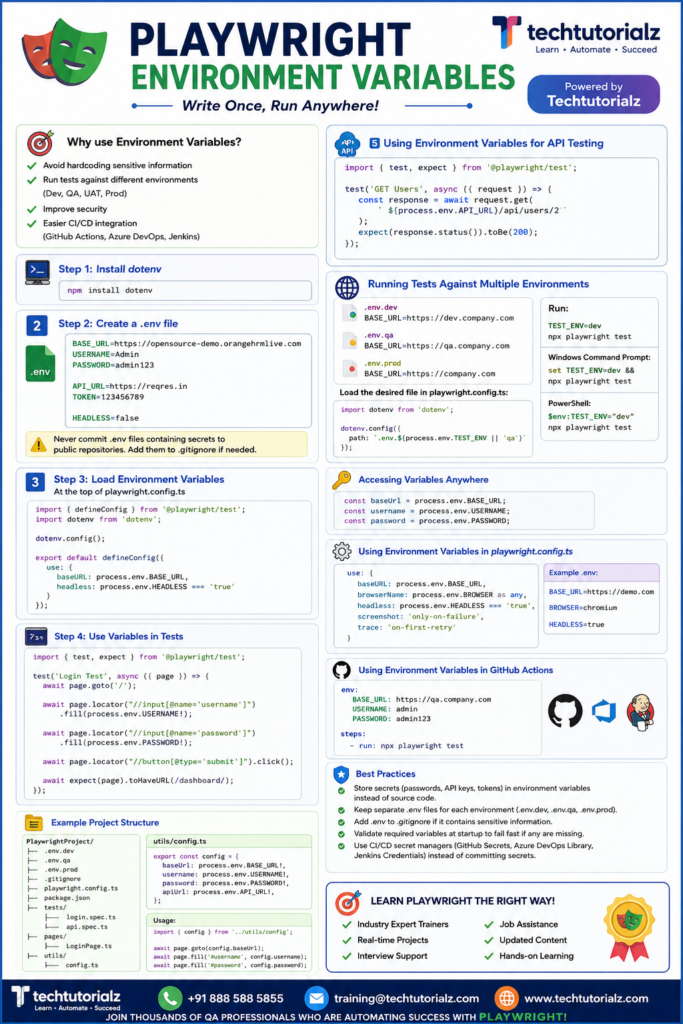Click the globe icon for Multiple Environments
This screenshot has width=683, height=1024.
347,287
